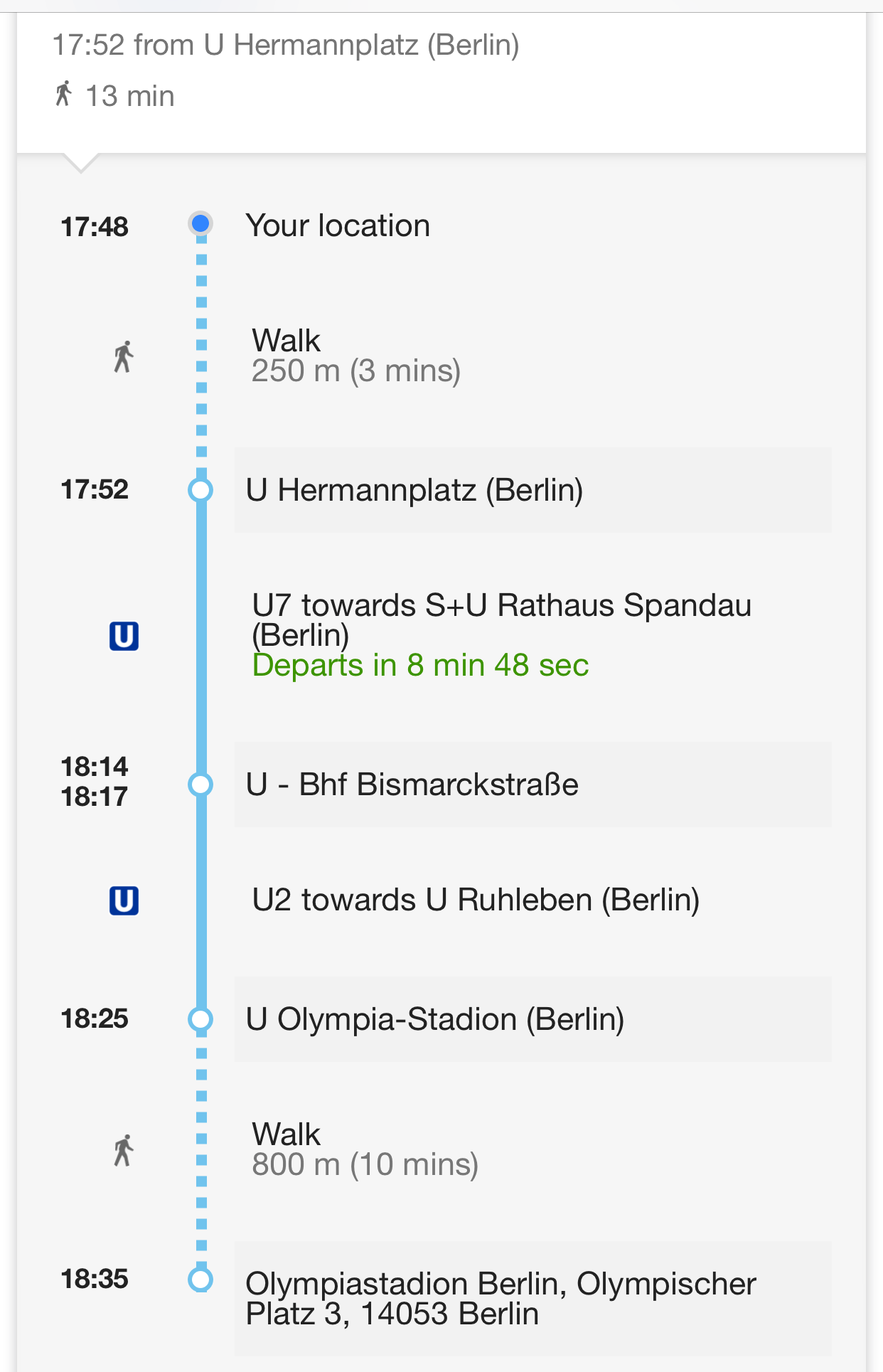Open U Hermannplatz (Berlin) station row

(533, 490)
